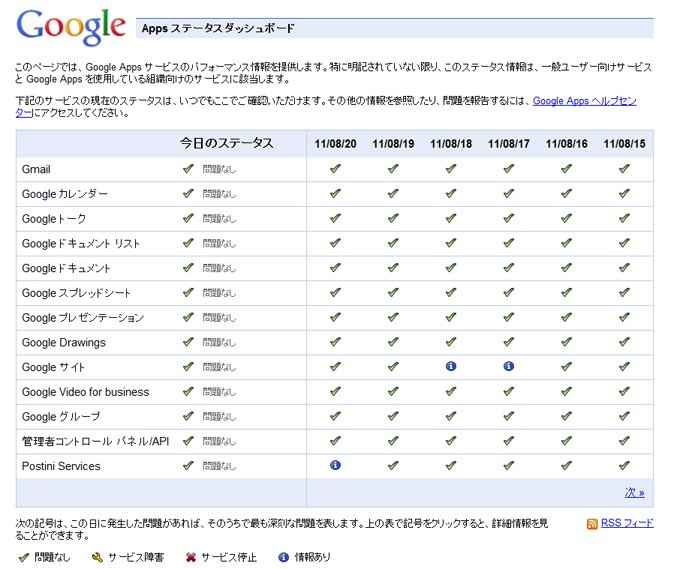Screen dimensions: 677x569
Task: Click the legend green checkmark for 問題なし
Action: [24, 557]
